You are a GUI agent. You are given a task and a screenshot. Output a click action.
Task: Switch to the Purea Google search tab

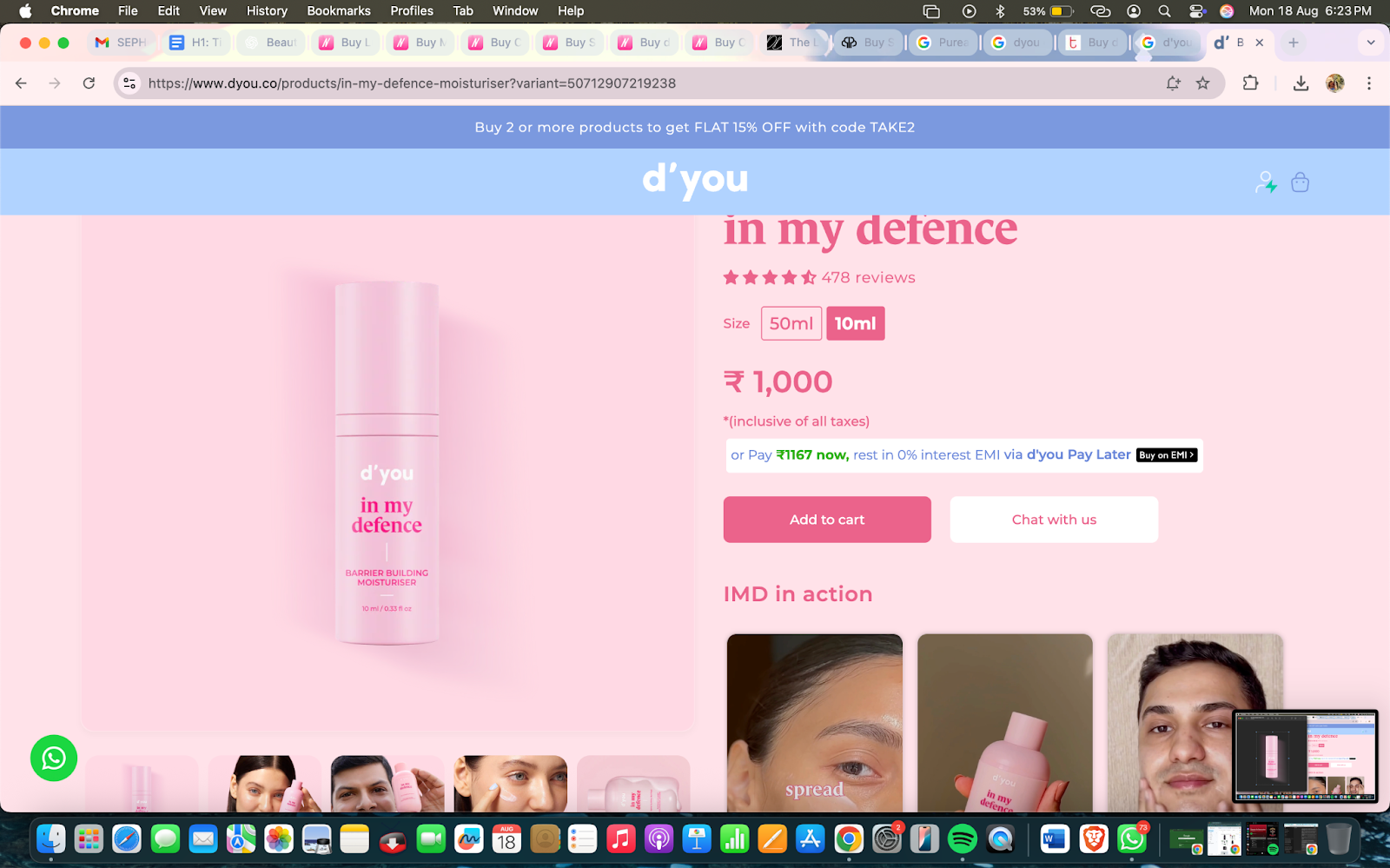pyautogui.click(x=944, y=43)
